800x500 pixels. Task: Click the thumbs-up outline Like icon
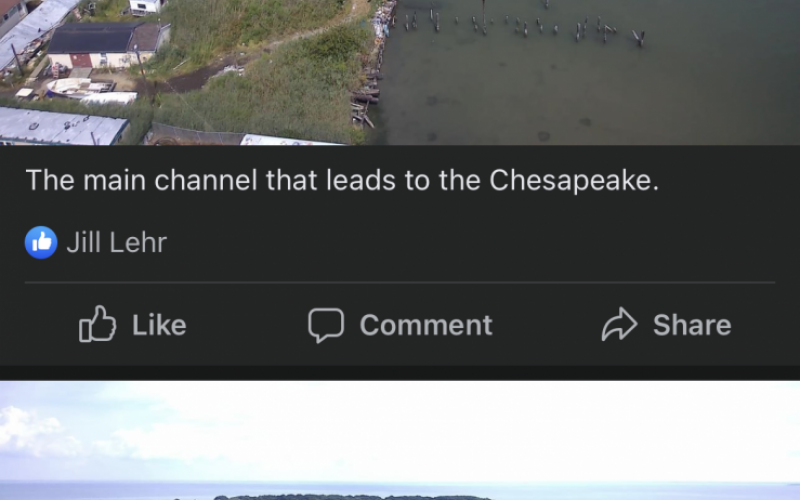[x=97, y=324]
